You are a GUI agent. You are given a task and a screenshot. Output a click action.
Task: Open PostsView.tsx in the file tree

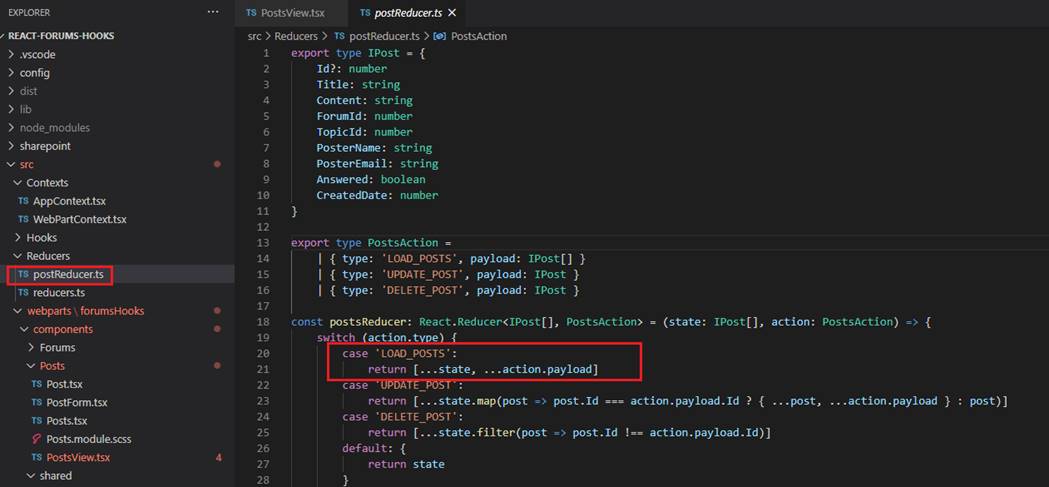point(78,457)
